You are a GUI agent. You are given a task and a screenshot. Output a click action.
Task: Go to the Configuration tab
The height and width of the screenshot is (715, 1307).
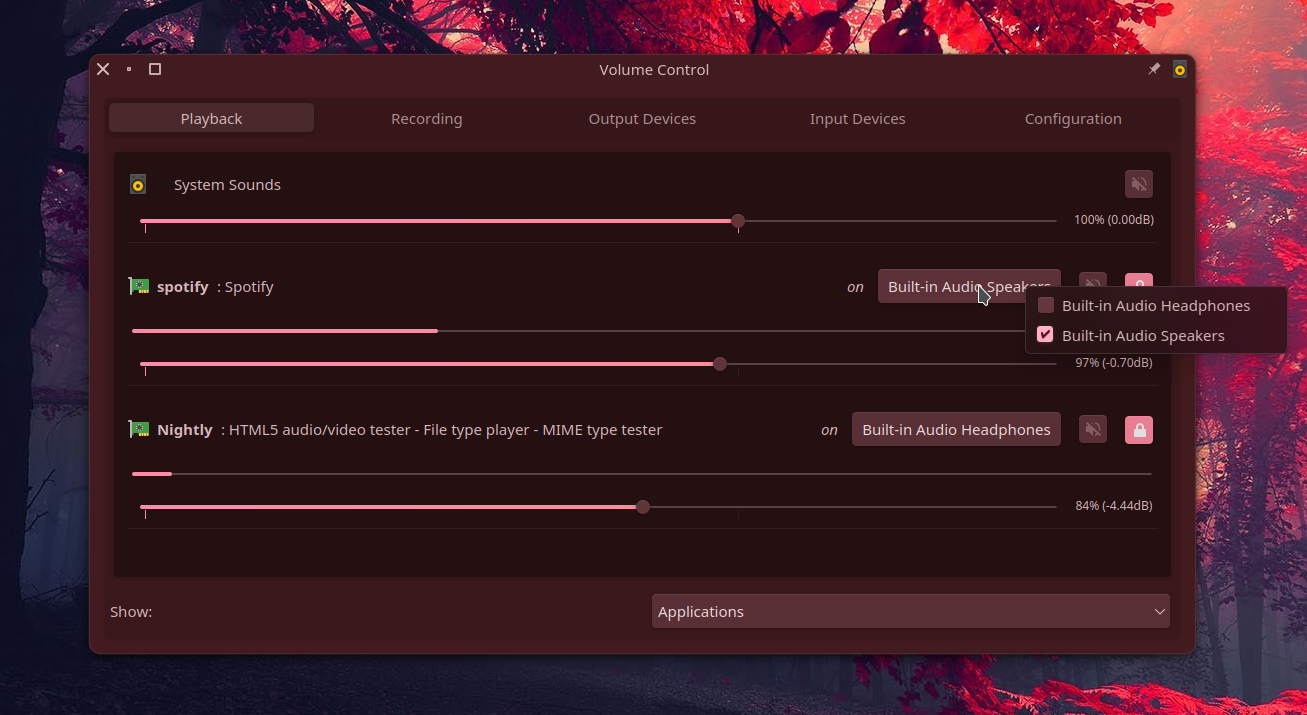coord(1073,119)
